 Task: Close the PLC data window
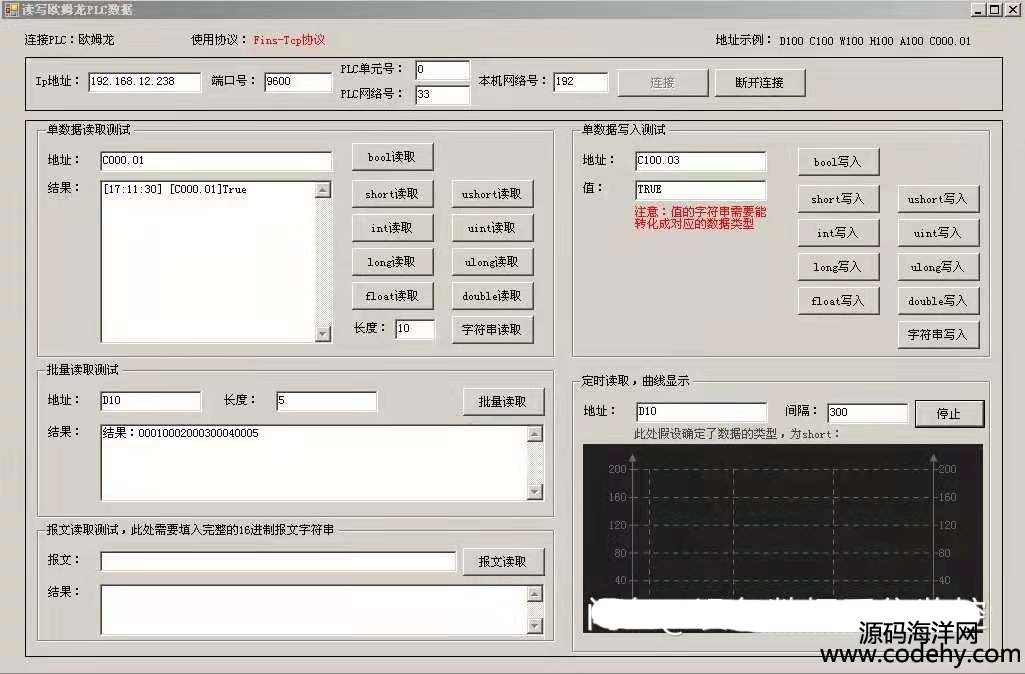[x=1011, y=10]
